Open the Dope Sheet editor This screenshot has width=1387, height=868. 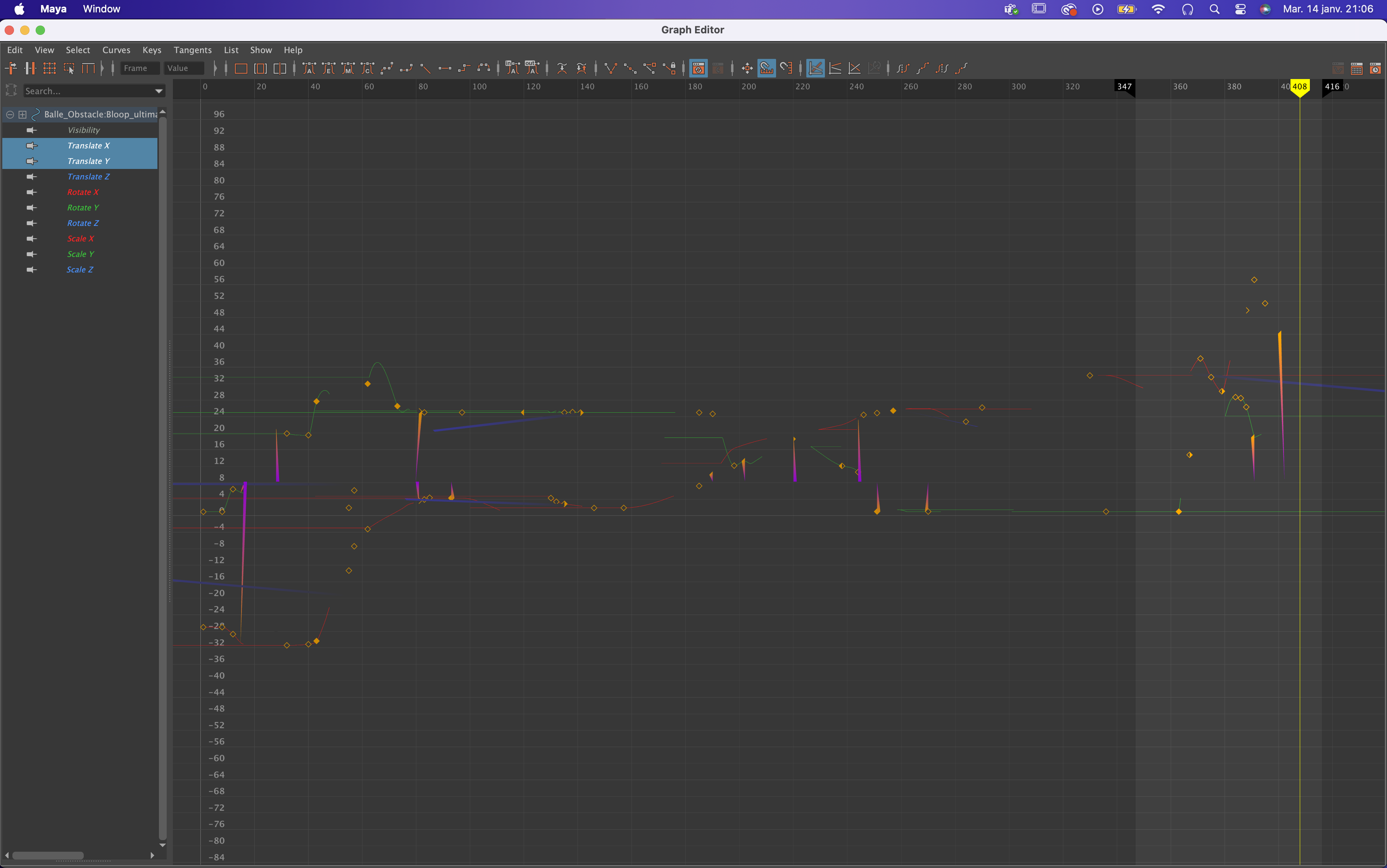[x=1356, y=68]
